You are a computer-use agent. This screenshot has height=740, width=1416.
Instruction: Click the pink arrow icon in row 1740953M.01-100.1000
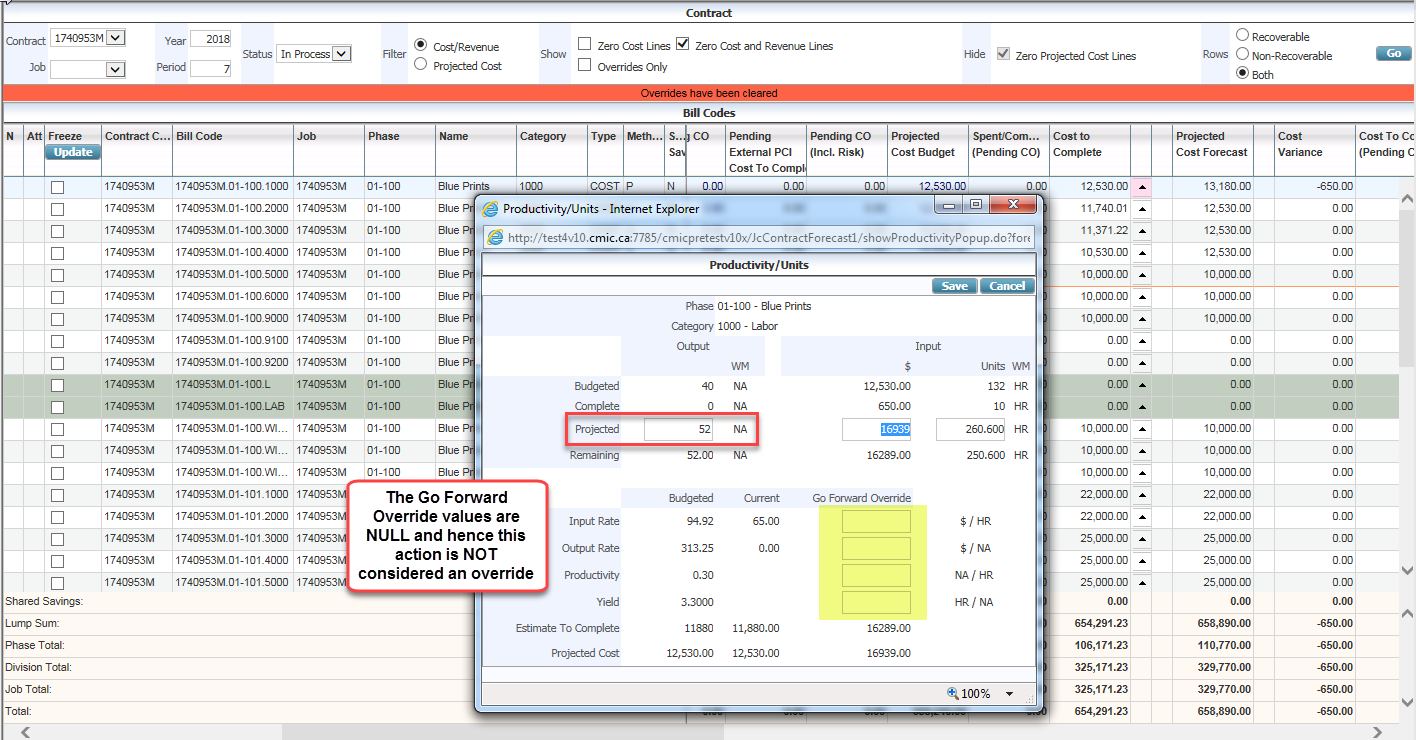[1142, 186]
